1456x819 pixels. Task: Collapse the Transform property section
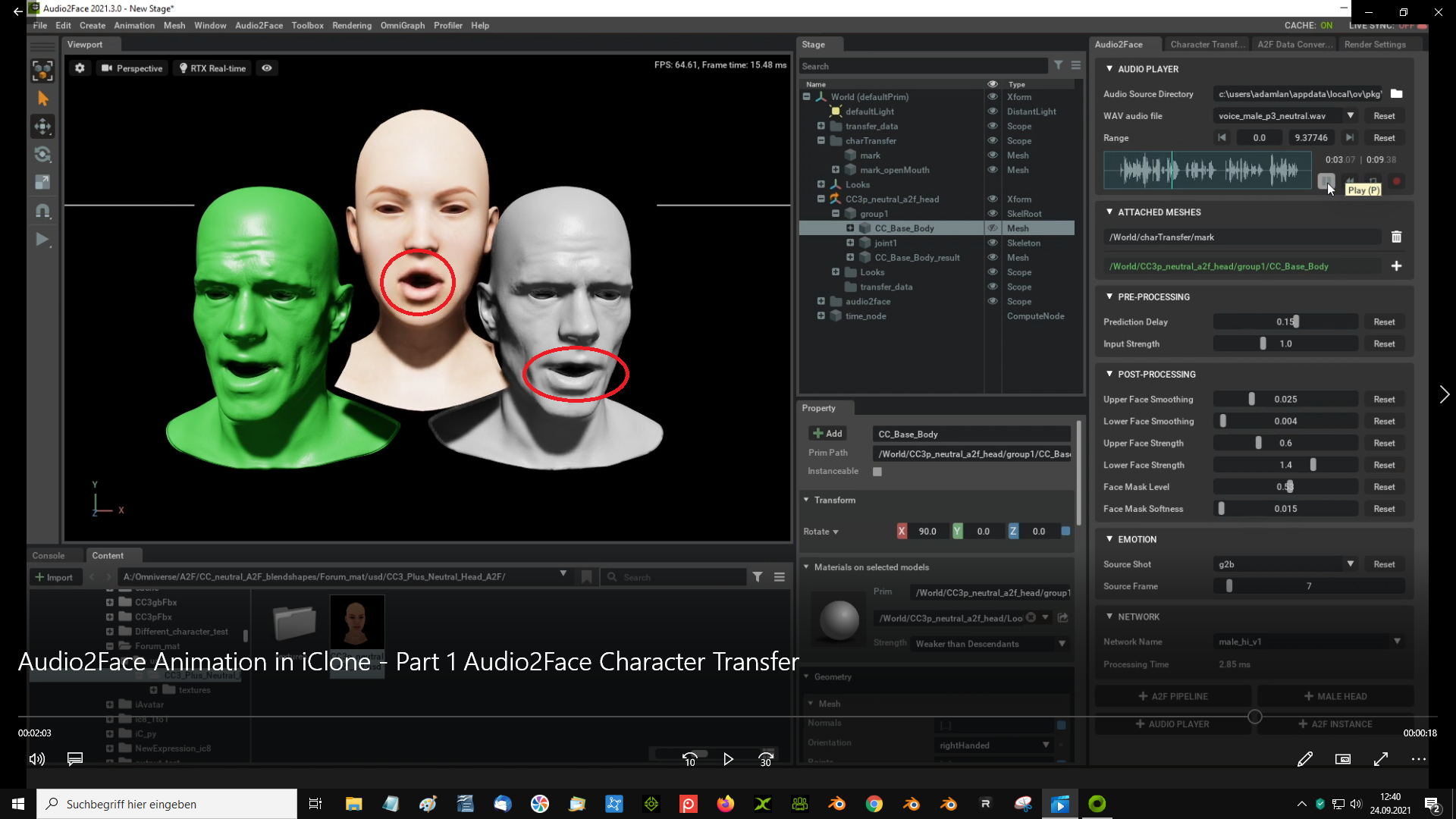[x=806, y=500]
